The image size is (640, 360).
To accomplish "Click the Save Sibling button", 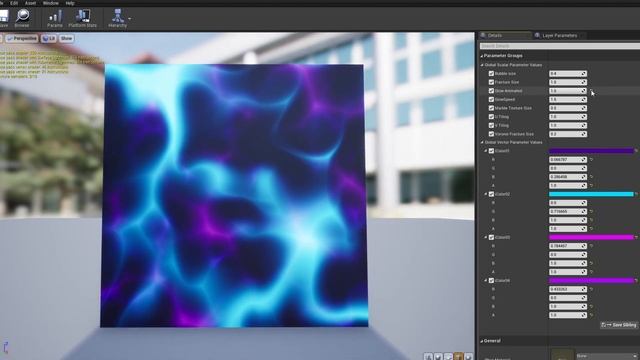I will pyautogui.click(x=619, y=325).
